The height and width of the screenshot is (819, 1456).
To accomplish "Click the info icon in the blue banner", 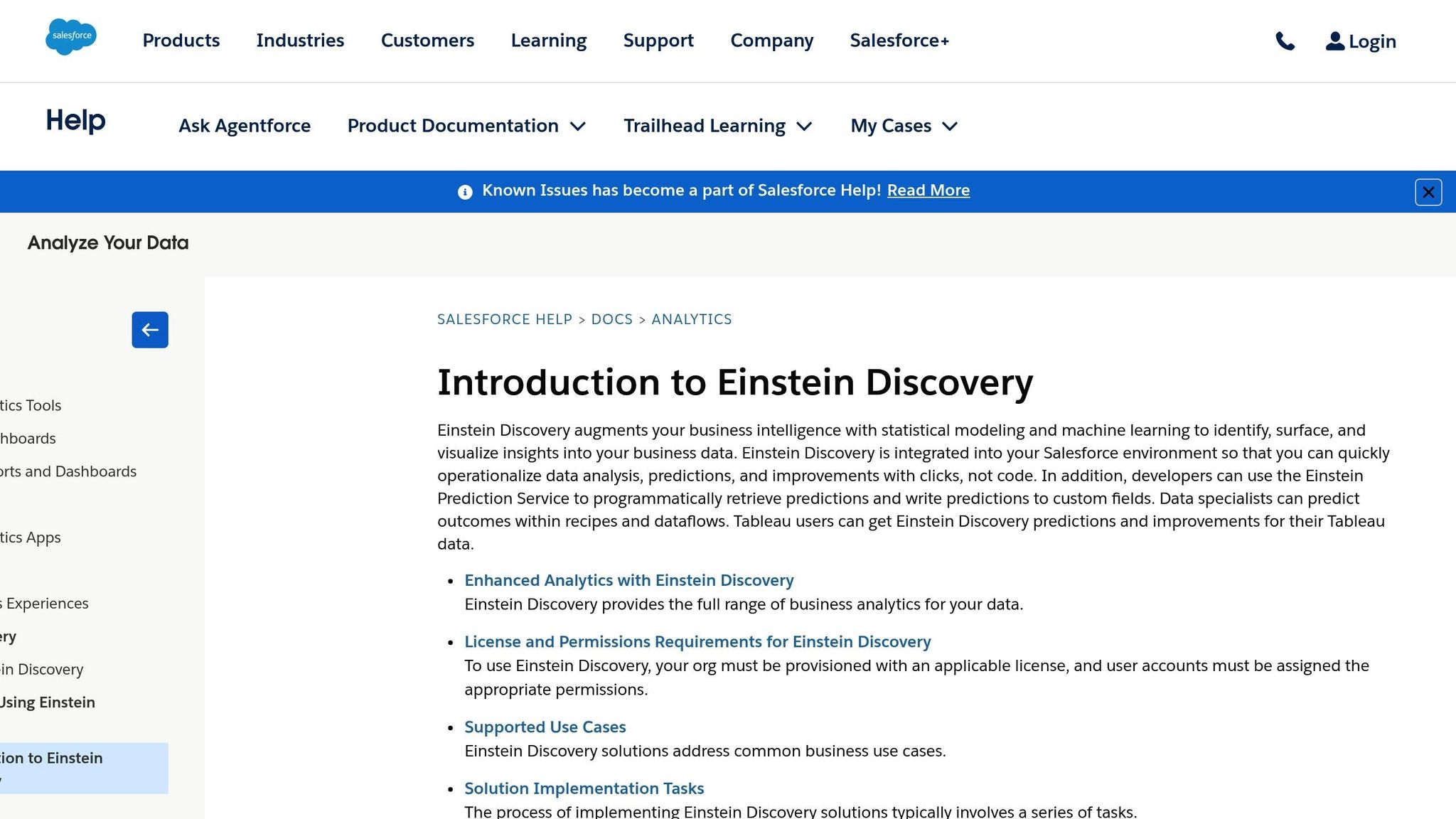I will pos(465,192).
